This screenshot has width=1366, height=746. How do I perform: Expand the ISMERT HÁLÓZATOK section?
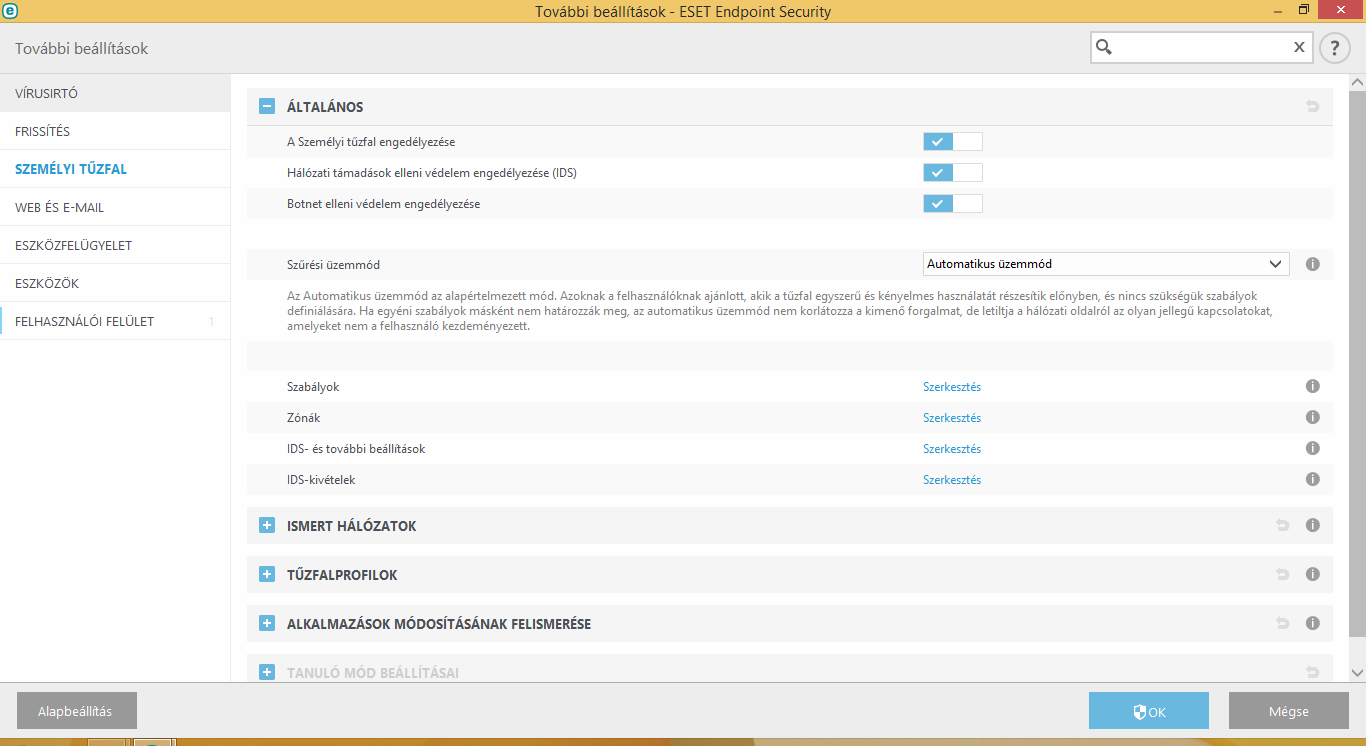267,525
